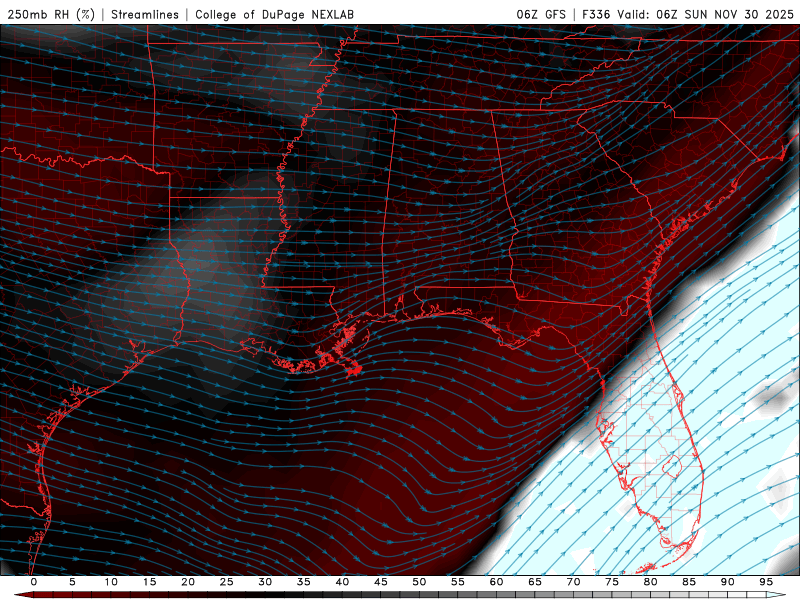Click the '5' value on the color scale
Viewport: 800px width, 600px height.
pos(72,582)
